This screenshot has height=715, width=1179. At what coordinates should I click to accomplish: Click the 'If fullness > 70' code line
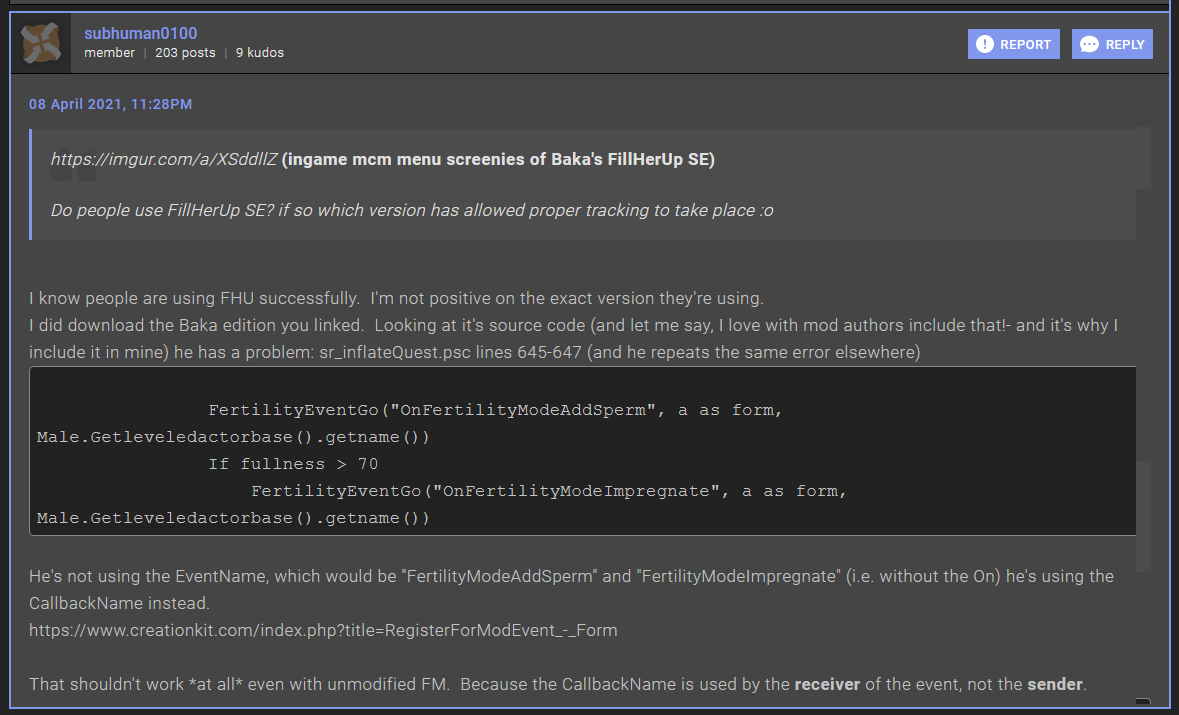(x=293, y=464)
